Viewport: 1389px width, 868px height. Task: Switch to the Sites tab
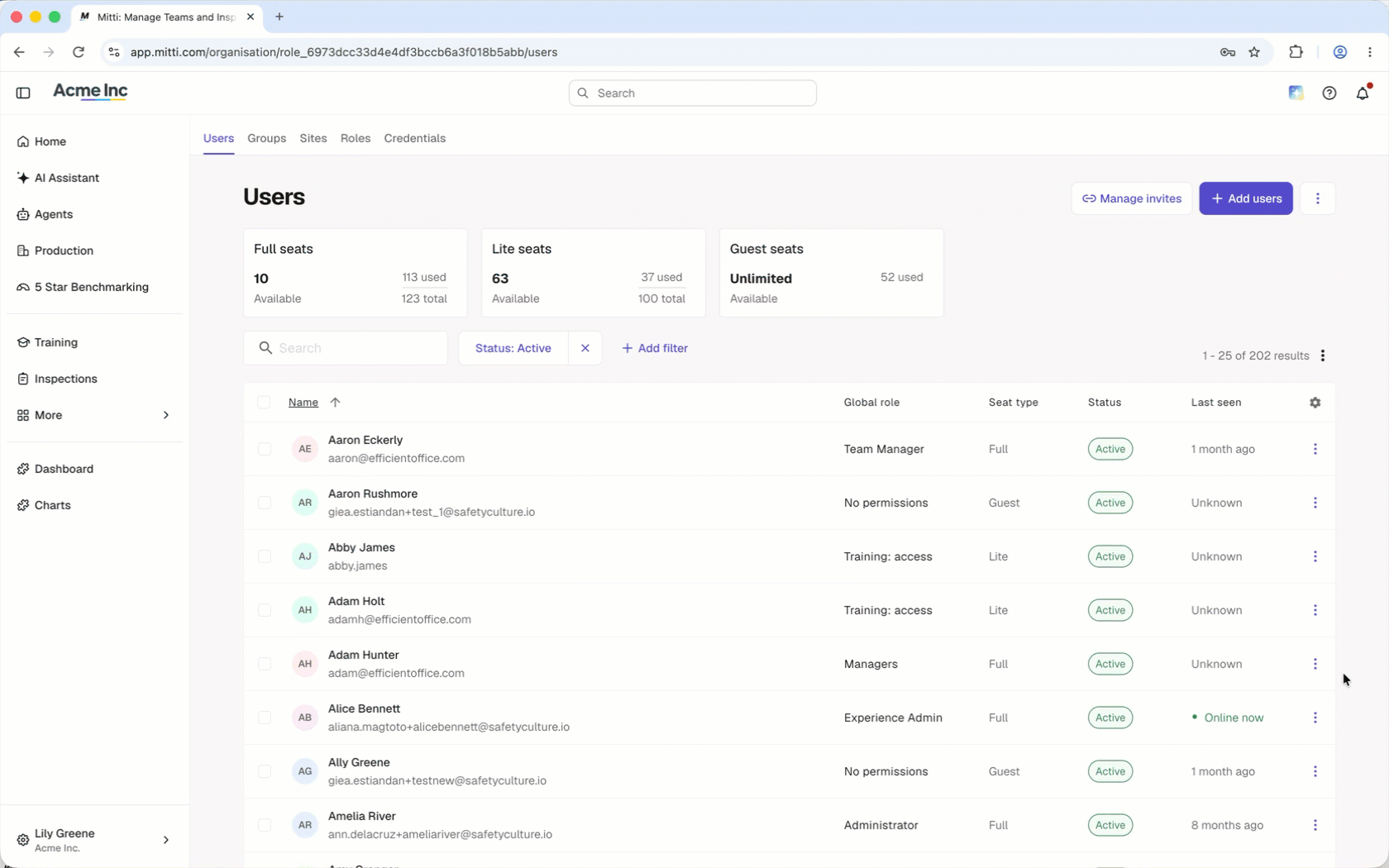pos(313,138)
